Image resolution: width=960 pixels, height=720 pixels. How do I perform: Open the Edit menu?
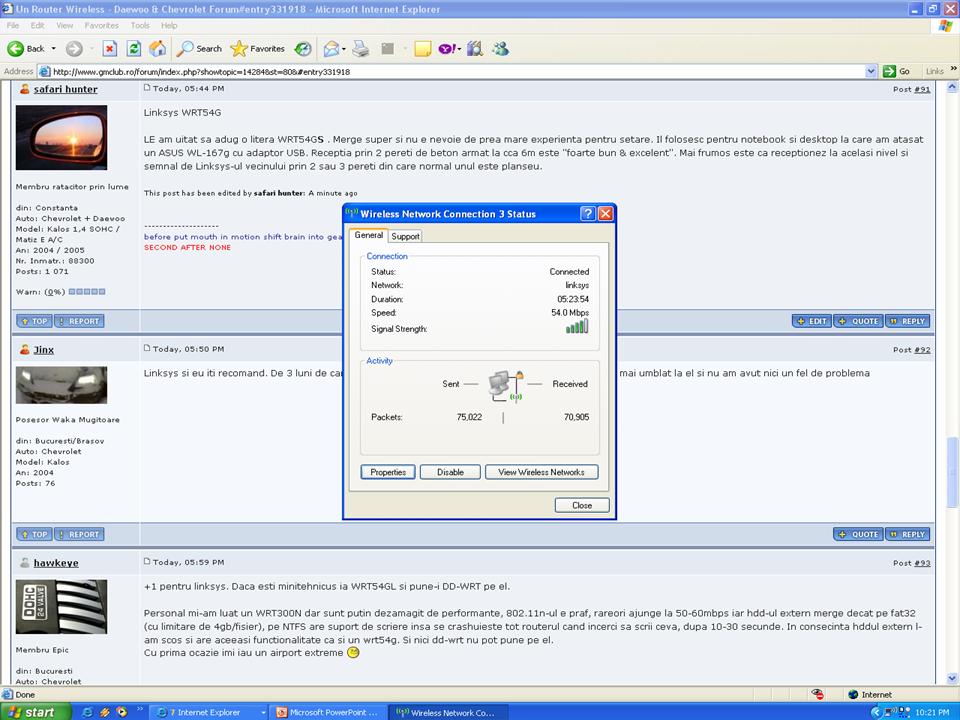click(x=37, y=25)
